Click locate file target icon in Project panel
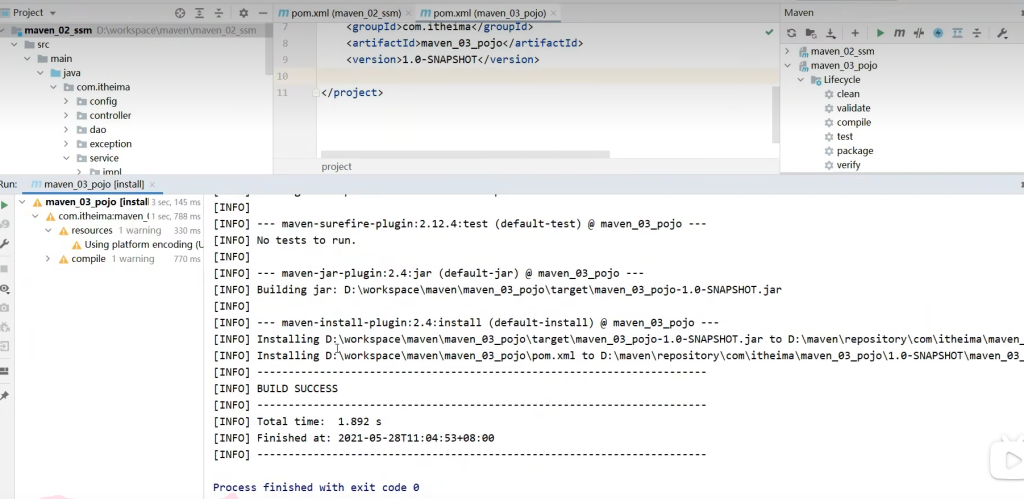 point(180,13)
